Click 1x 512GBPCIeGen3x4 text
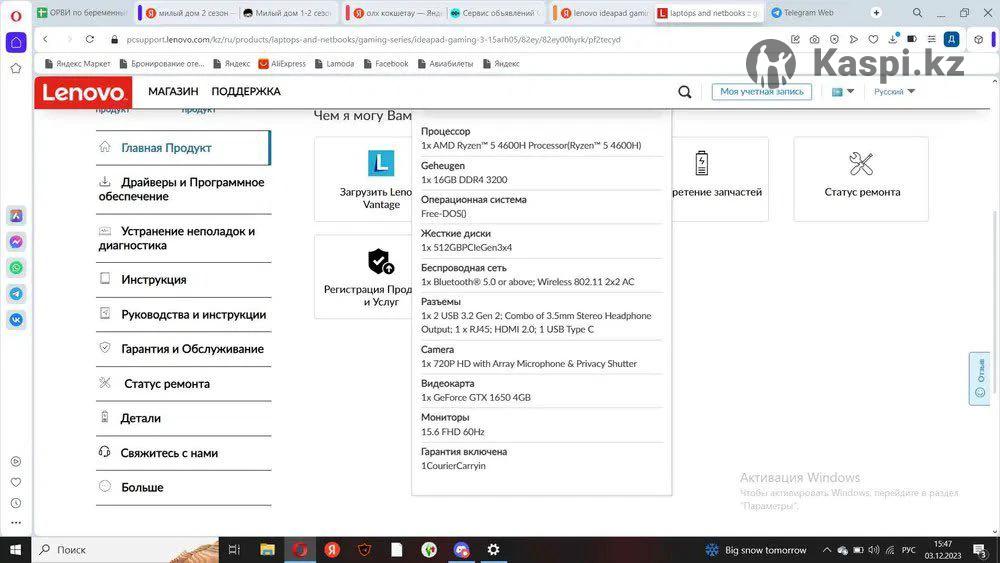 (467, 247)
